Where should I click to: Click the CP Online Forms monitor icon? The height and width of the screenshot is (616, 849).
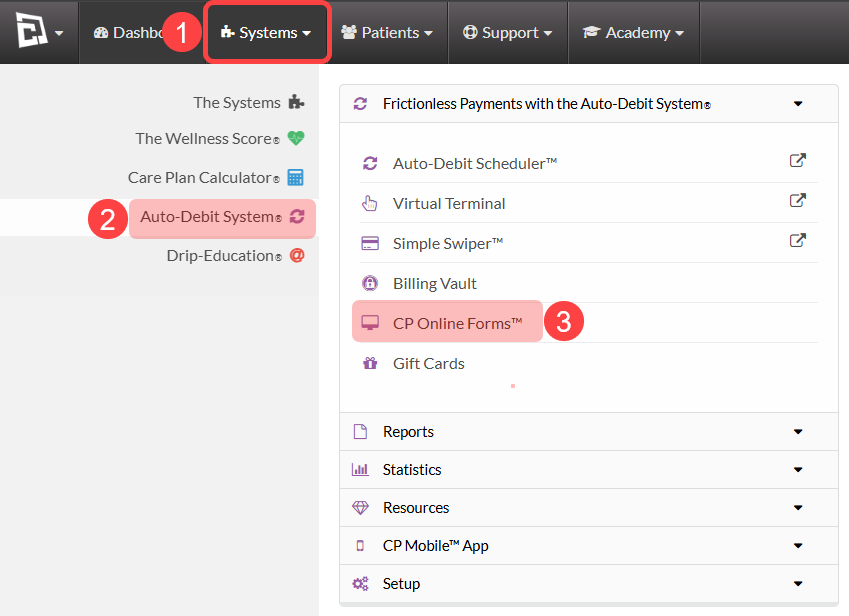[370, 323]
